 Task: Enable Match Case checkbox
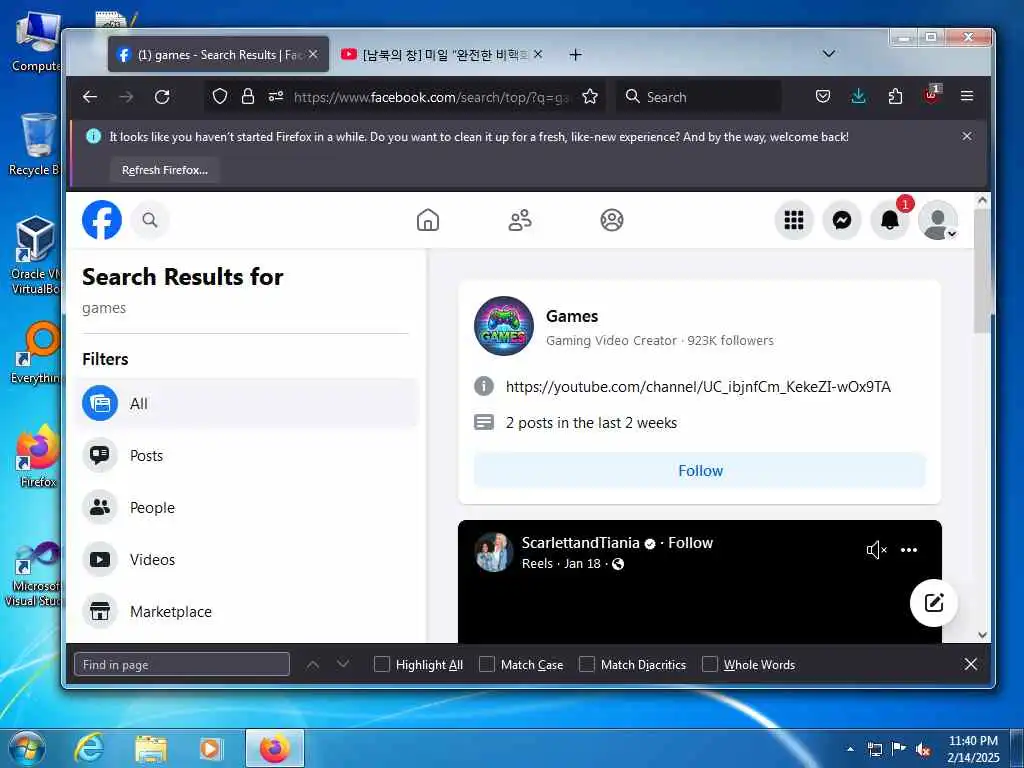coord(487,664)
